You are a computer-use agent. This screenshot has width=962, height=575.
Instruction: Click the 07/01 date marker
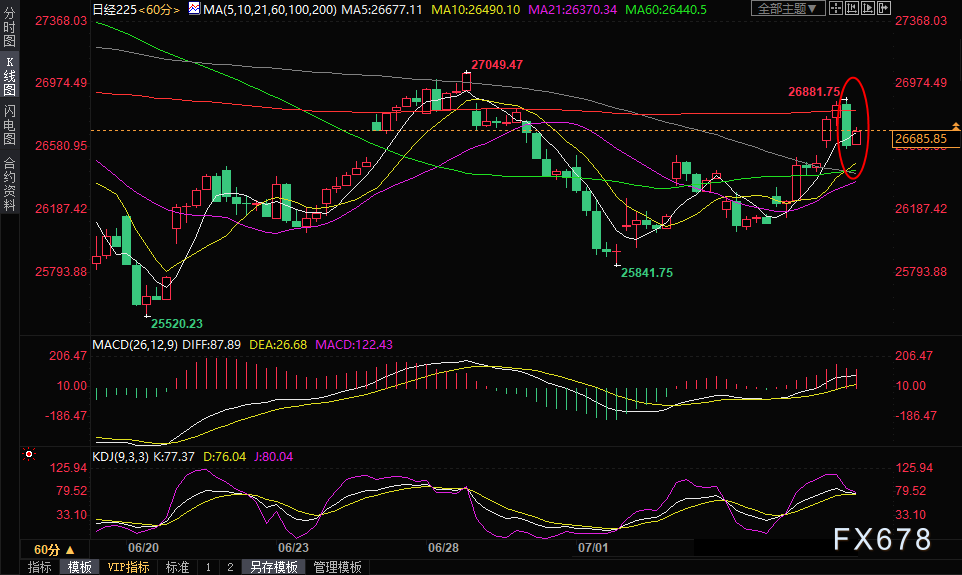593,547
